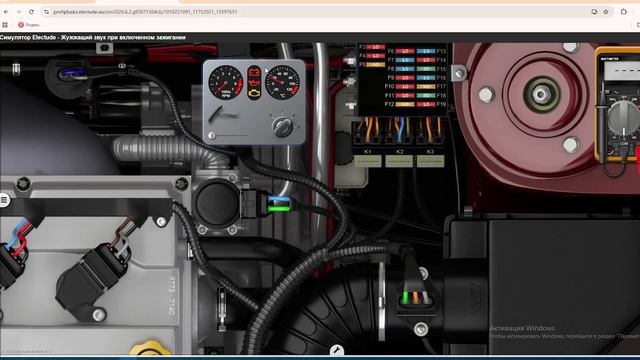Click the oil pressure warning lamp
The image size is (640, 360).
[254, 84]
